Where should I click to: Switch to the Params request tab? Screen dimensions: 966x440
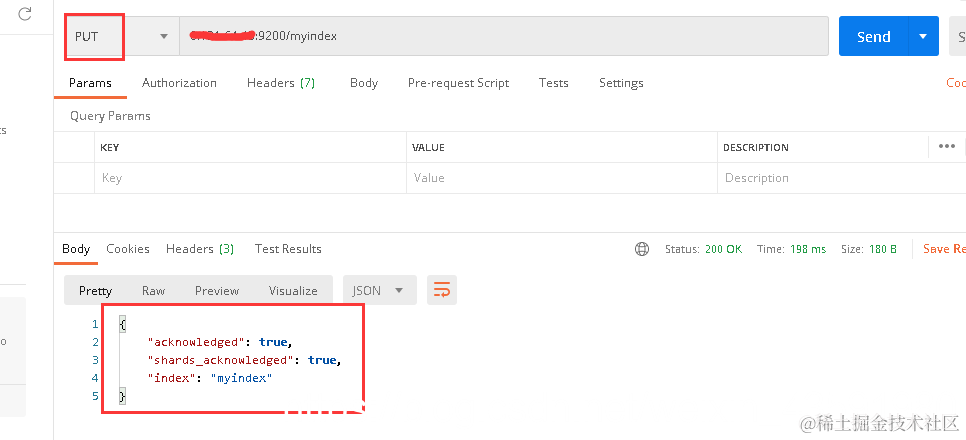(90, 83)
